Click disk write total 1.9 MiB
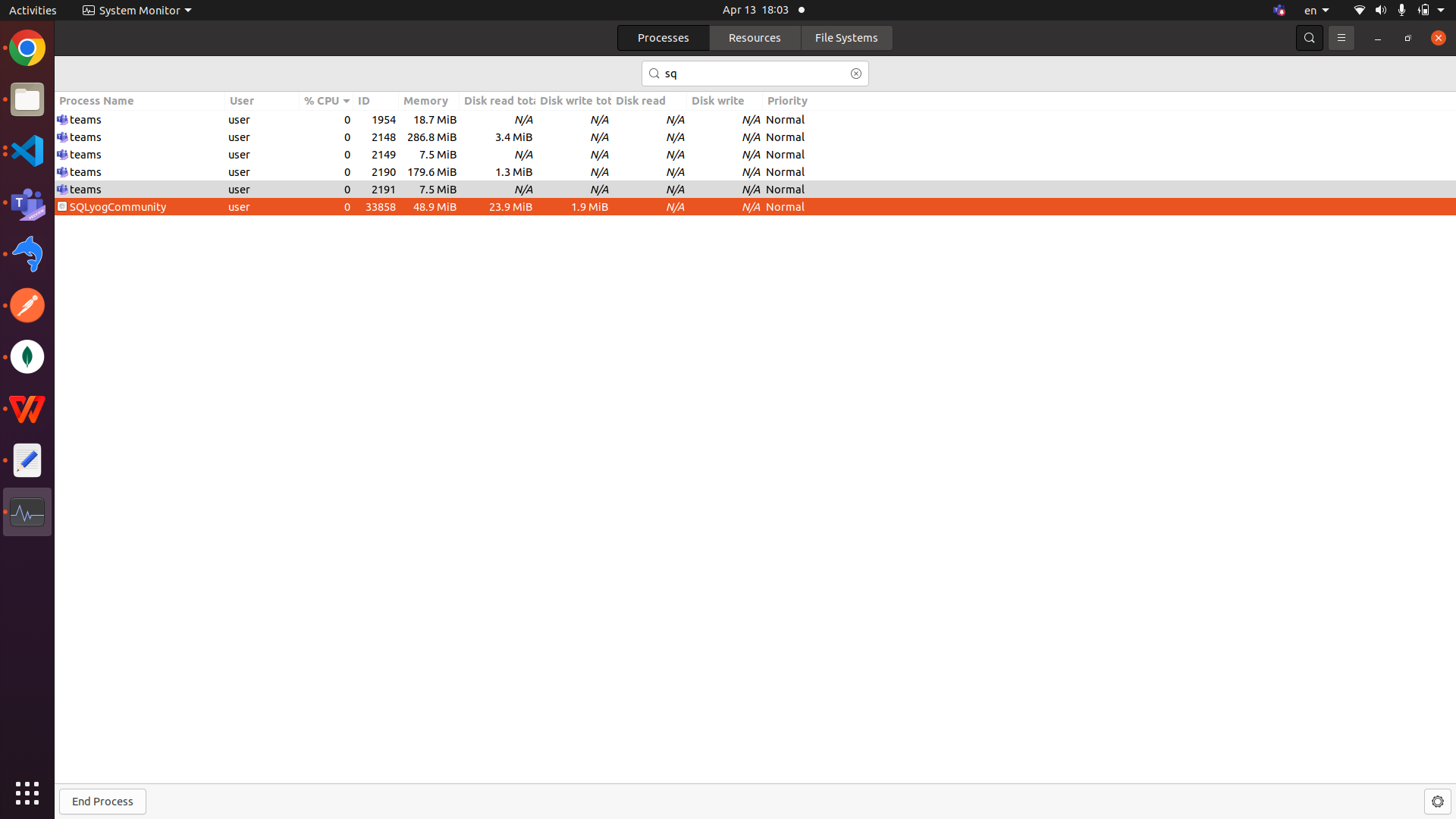The width and height of the screenshot is (1456, 819). [589, 207]
